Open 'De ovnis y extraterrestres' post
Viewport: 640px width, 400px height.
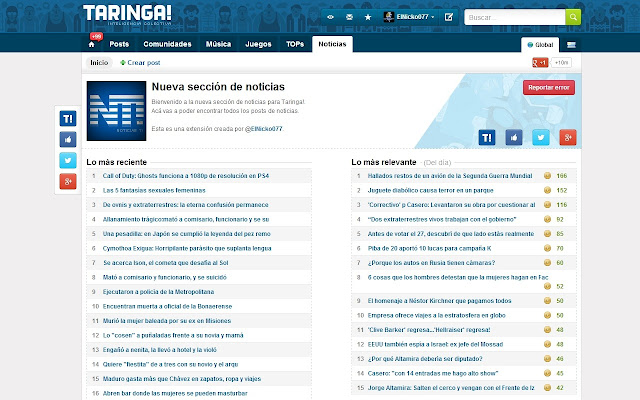(186, 205)
